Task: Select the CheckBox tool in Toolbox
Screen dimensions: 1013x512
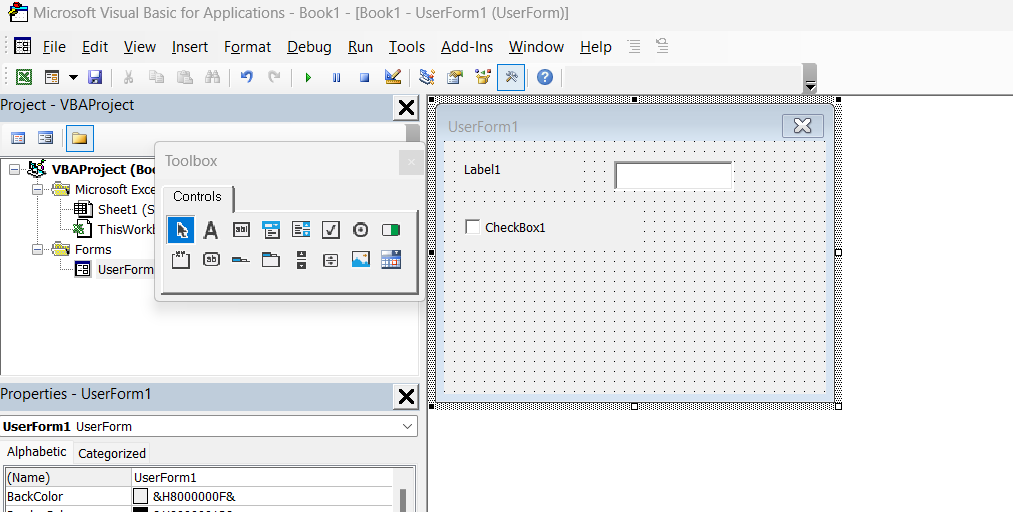Action: point(331,230)
